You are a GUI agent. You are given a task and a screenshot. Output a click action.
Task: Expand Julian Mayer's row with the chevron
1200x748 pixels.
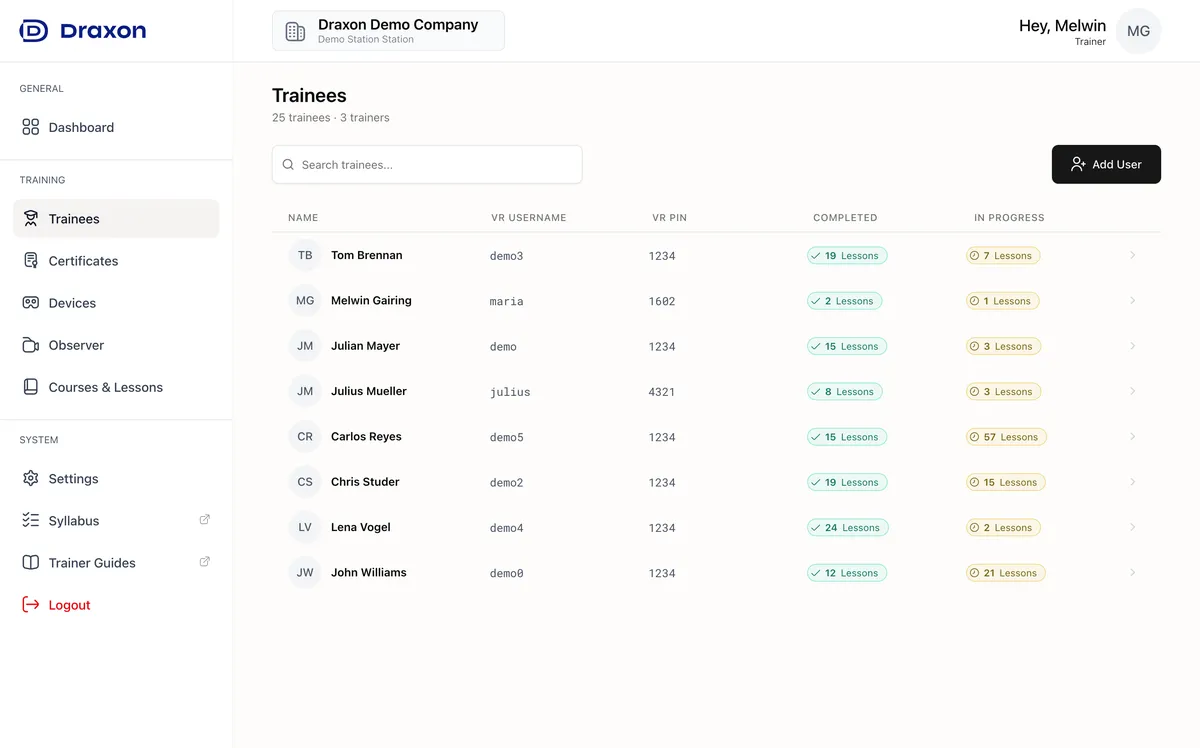(x=1132, y=346)
